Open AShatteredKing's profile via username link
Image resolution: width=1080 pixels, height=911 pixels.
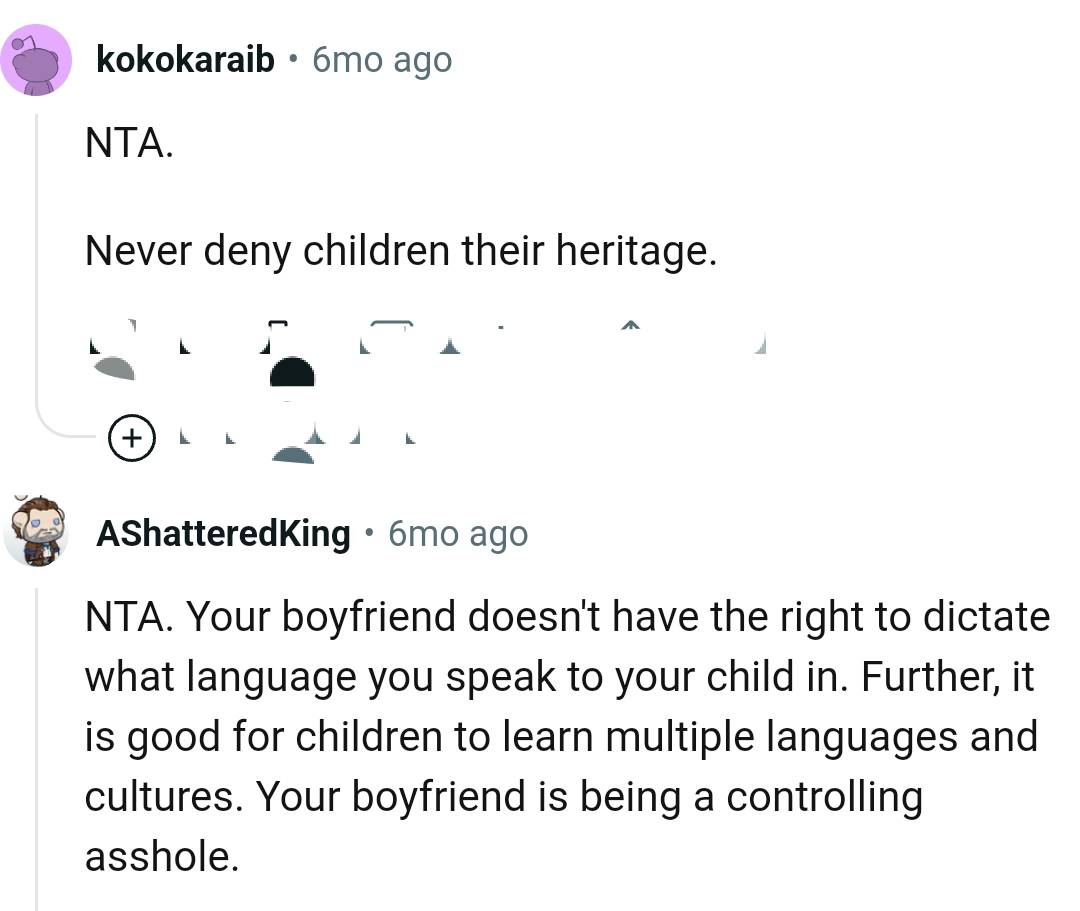coord(221,533)
